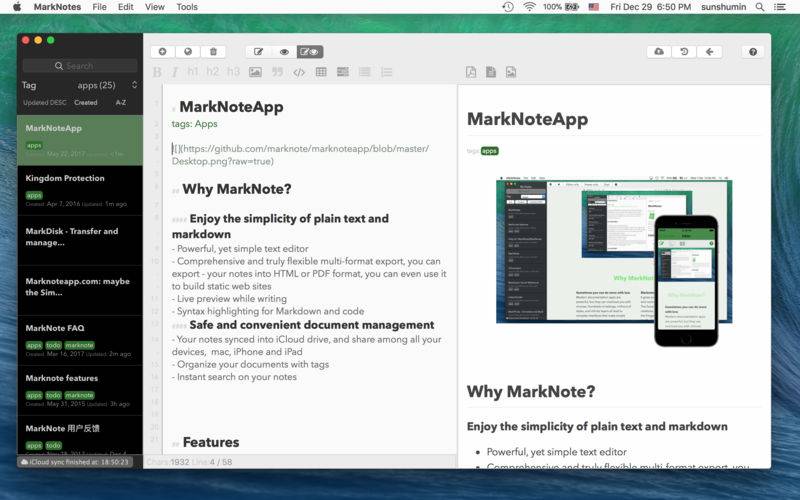Click the back arrow button
This screenshot has width=800, height=500.
[709, 52]
